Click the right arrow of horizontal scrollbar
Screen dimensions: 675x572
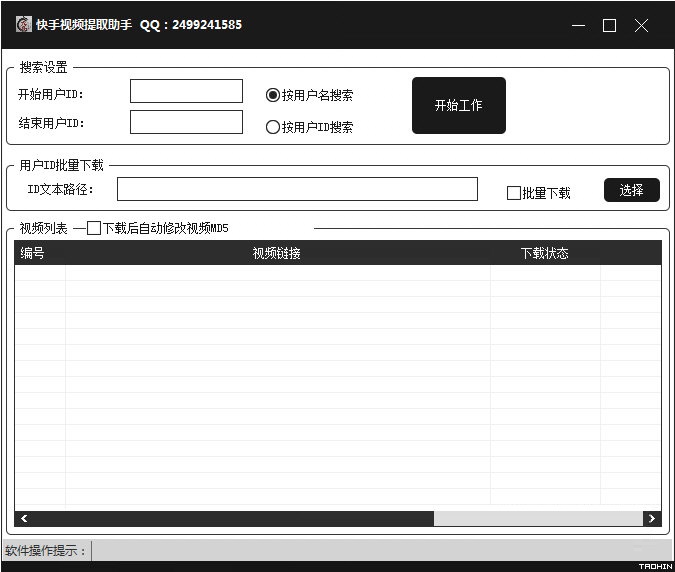pos(652,519)
